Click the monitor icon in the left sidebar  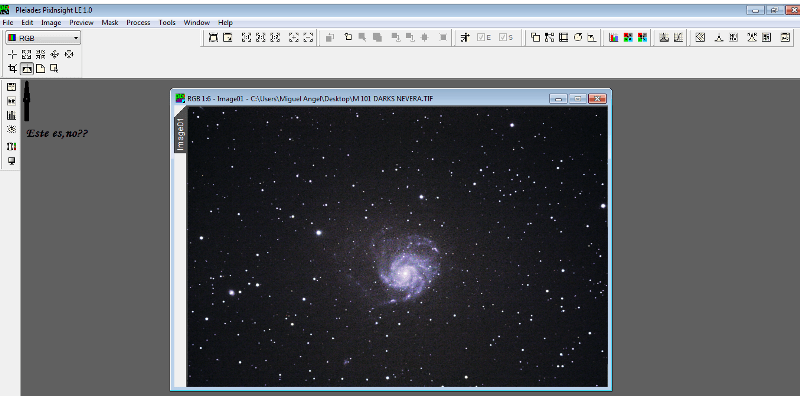(11, 161)
